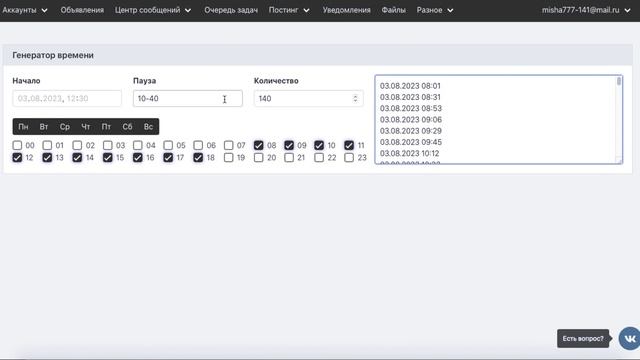Open Очередь задач in the navbar

231,10
